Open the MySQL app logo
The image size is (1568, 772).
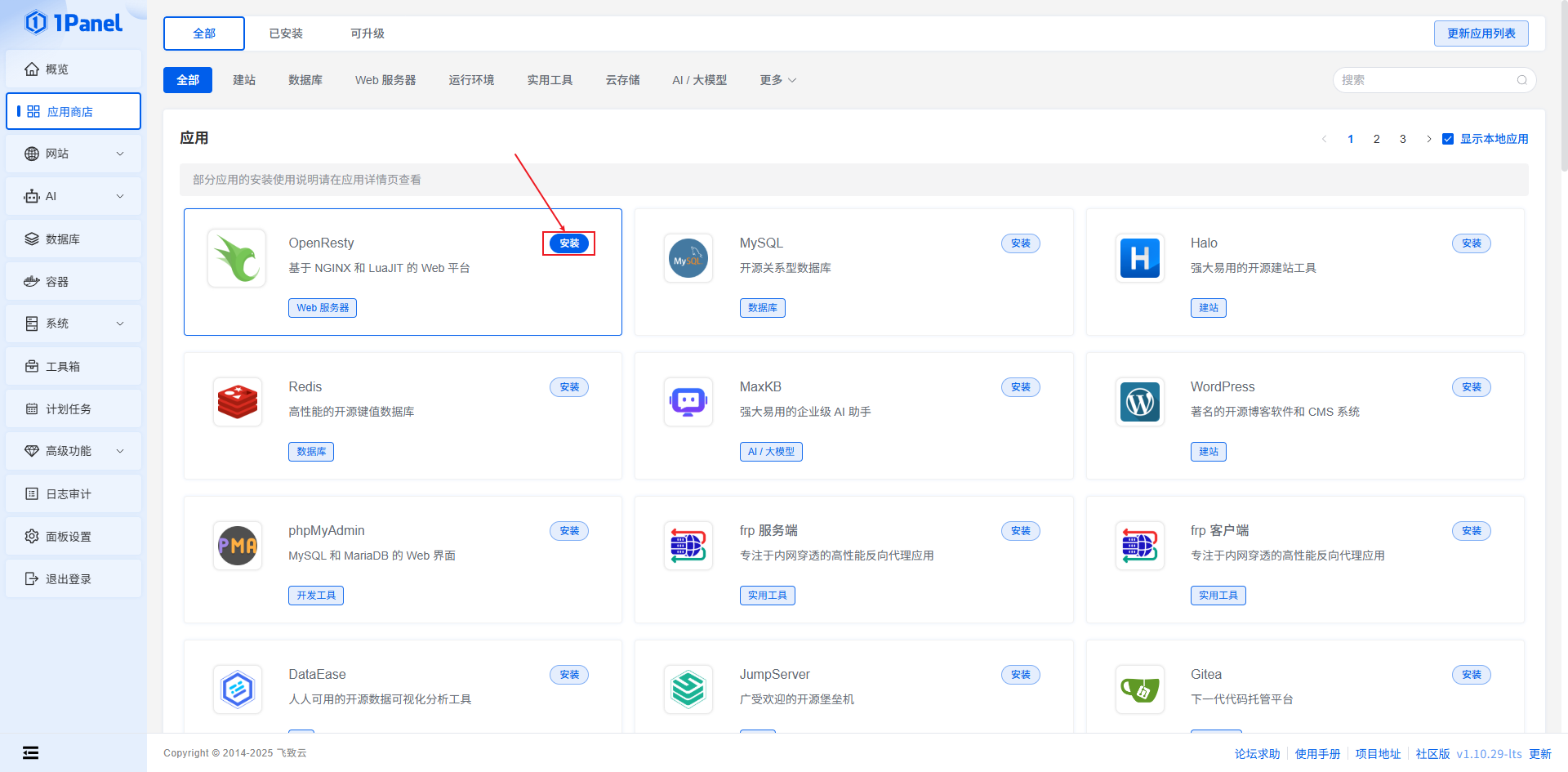pos(688,258)
